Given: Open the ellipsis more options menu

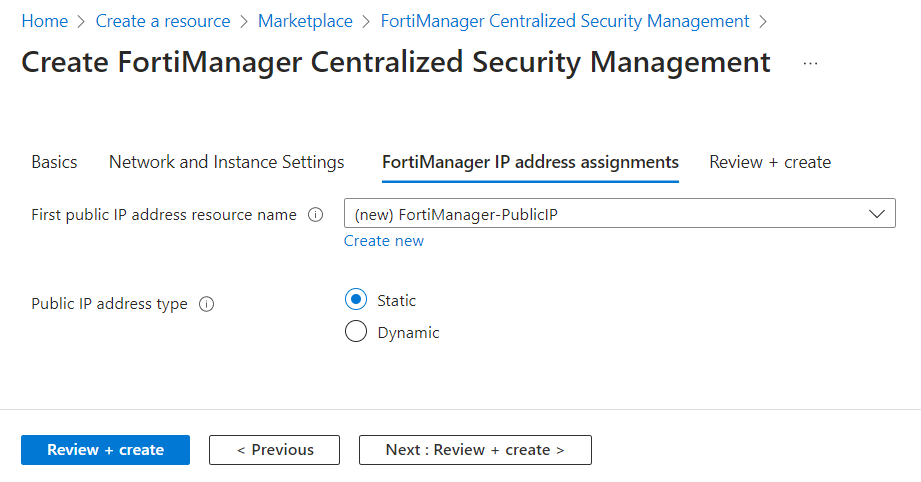Looking at the screenshot, I should (810, 63).
